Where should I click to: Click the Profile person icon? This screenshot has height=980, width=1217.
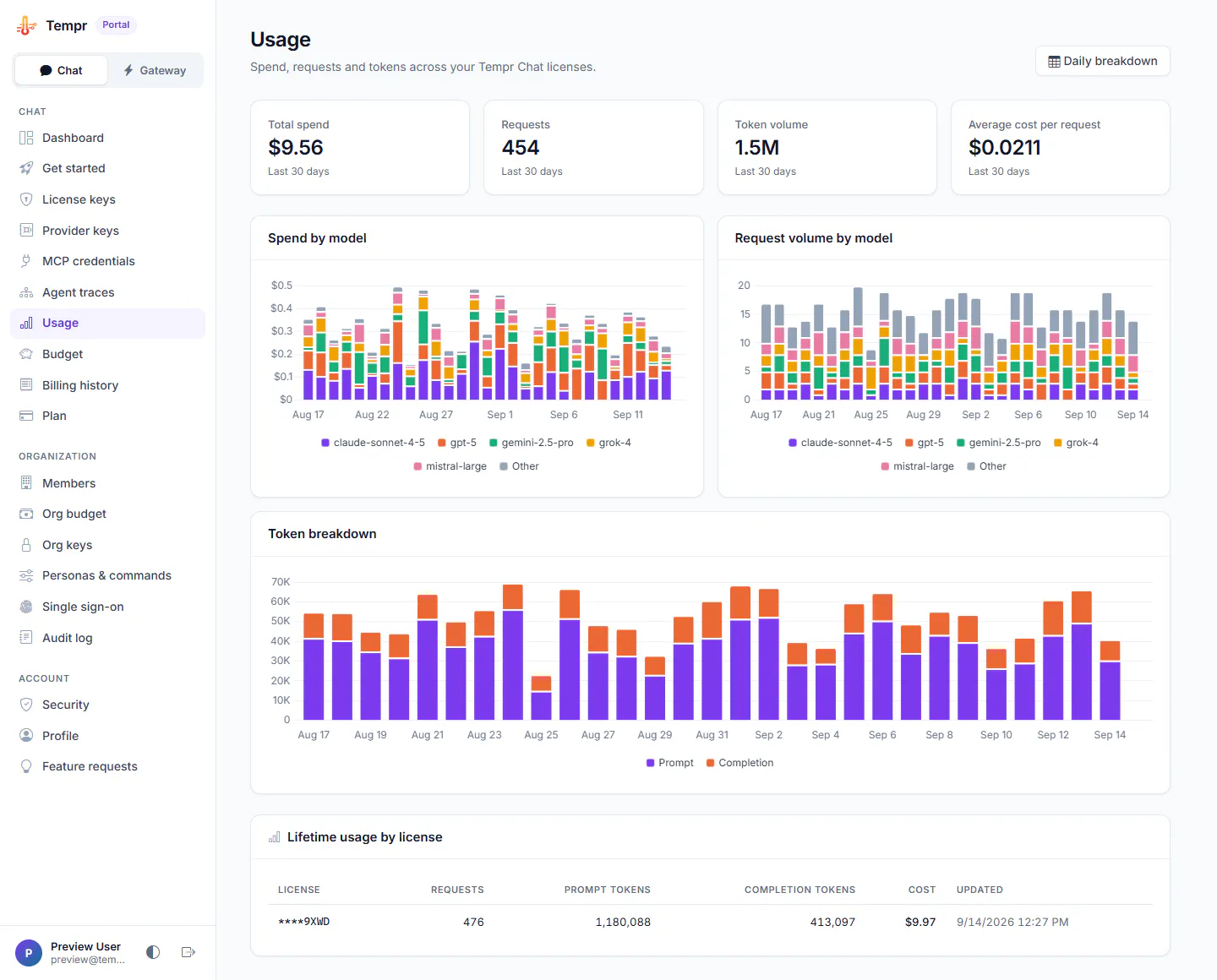click(26, 736)
